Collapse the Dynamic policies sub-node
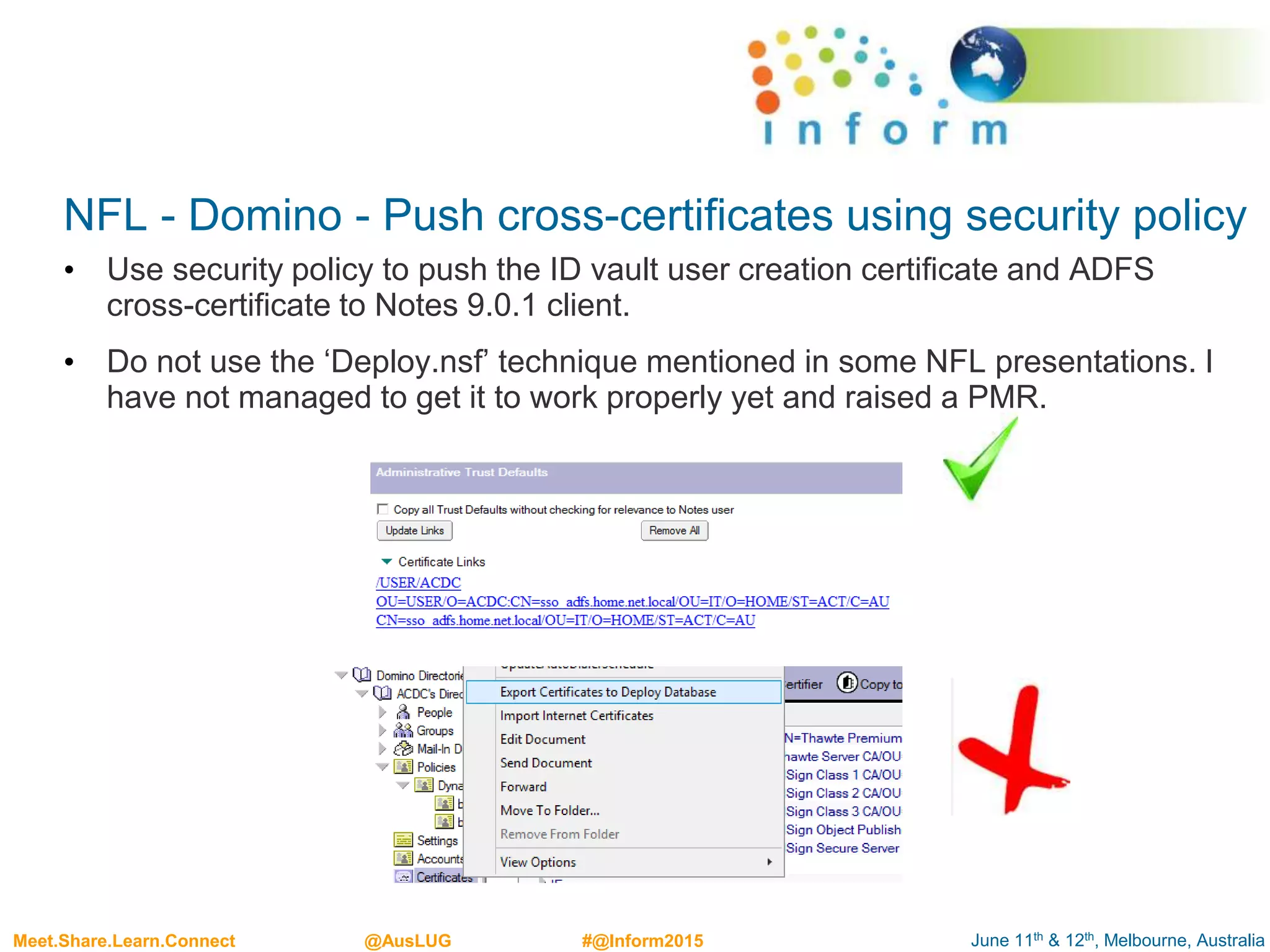1270x952 pixels. click(403, 785)
